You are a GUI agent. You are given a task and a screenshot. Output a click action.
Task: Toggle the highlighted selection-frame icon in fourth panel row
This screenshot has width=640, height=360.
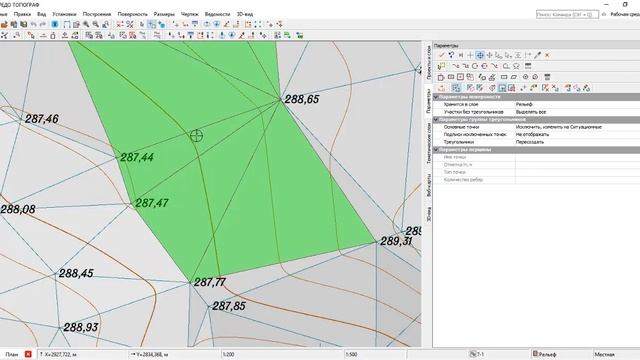coord(502,88)
